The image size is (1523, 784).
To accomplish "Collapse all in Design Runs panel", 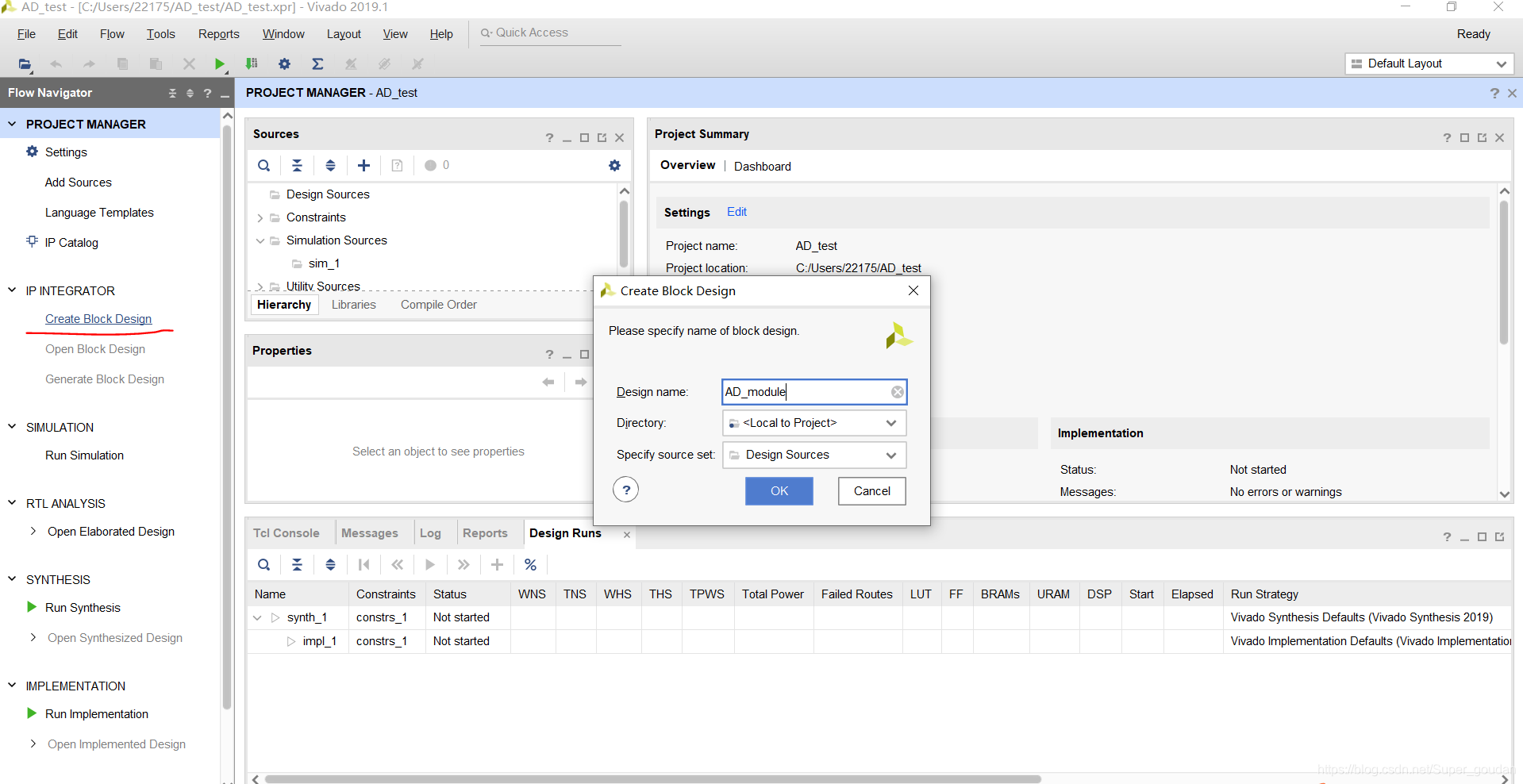I will tap(297, 565).
